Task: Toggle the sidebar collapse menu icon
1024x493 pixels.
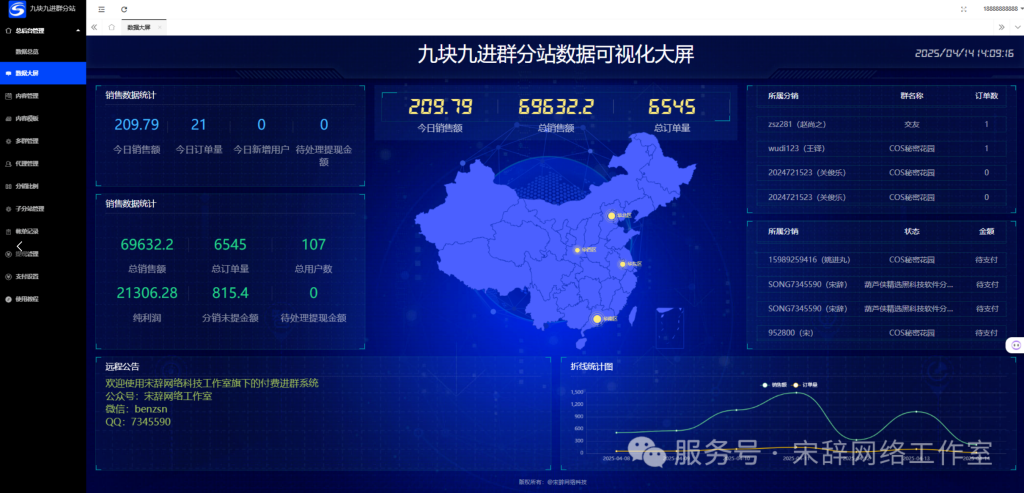Action: [x=101, y=9]
